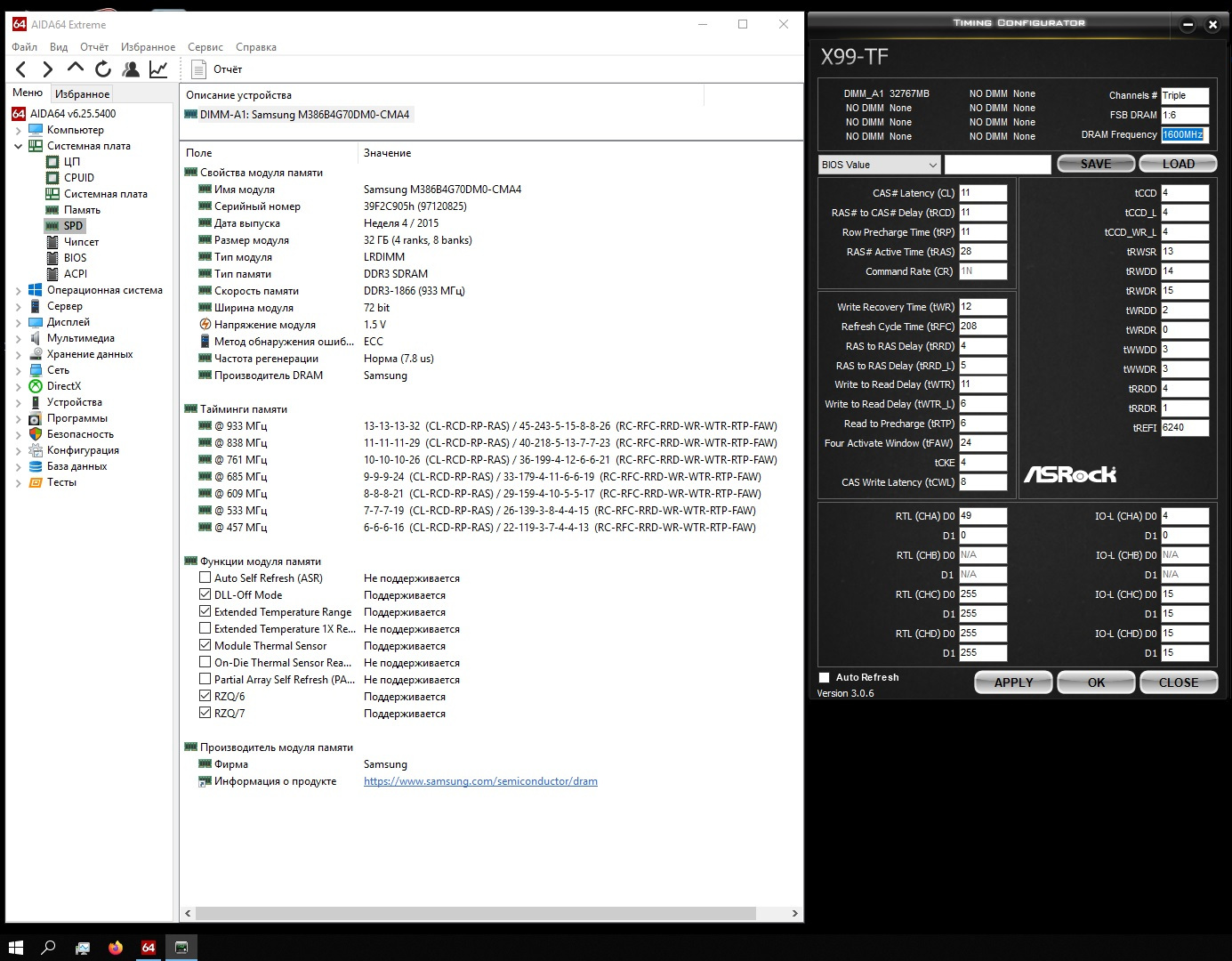This screenshot has width=1232, height=961.
Task: Click the CAS# Latency (CL) field
Action: coord(983,193)
